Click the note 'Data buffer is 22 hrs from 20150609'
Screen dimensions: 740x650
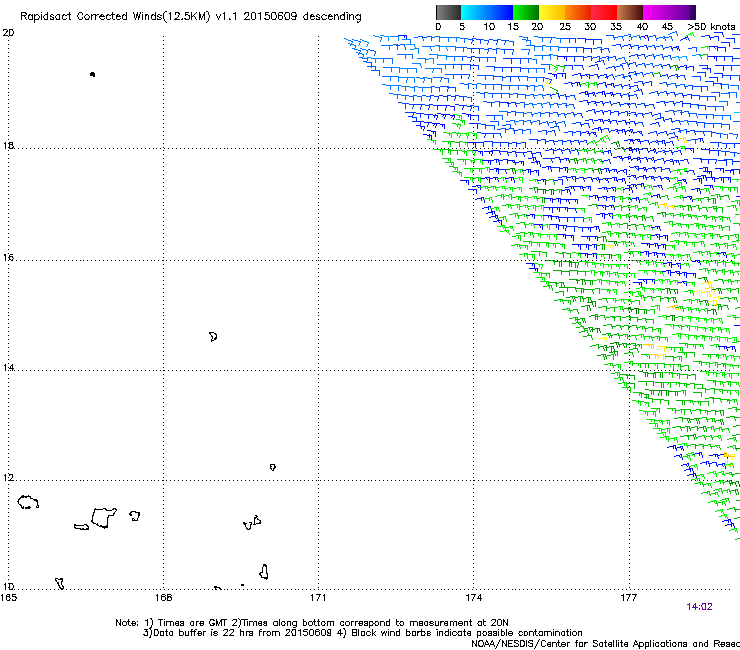243,633
